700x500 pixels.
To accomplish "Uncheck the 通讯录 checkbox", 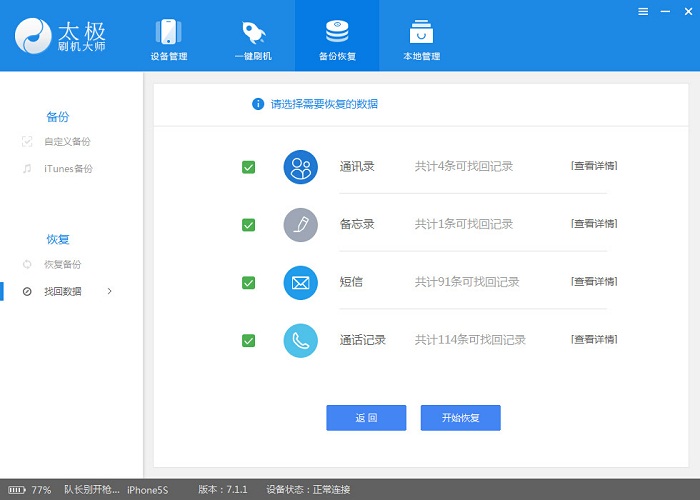I will tap(248, 167).
